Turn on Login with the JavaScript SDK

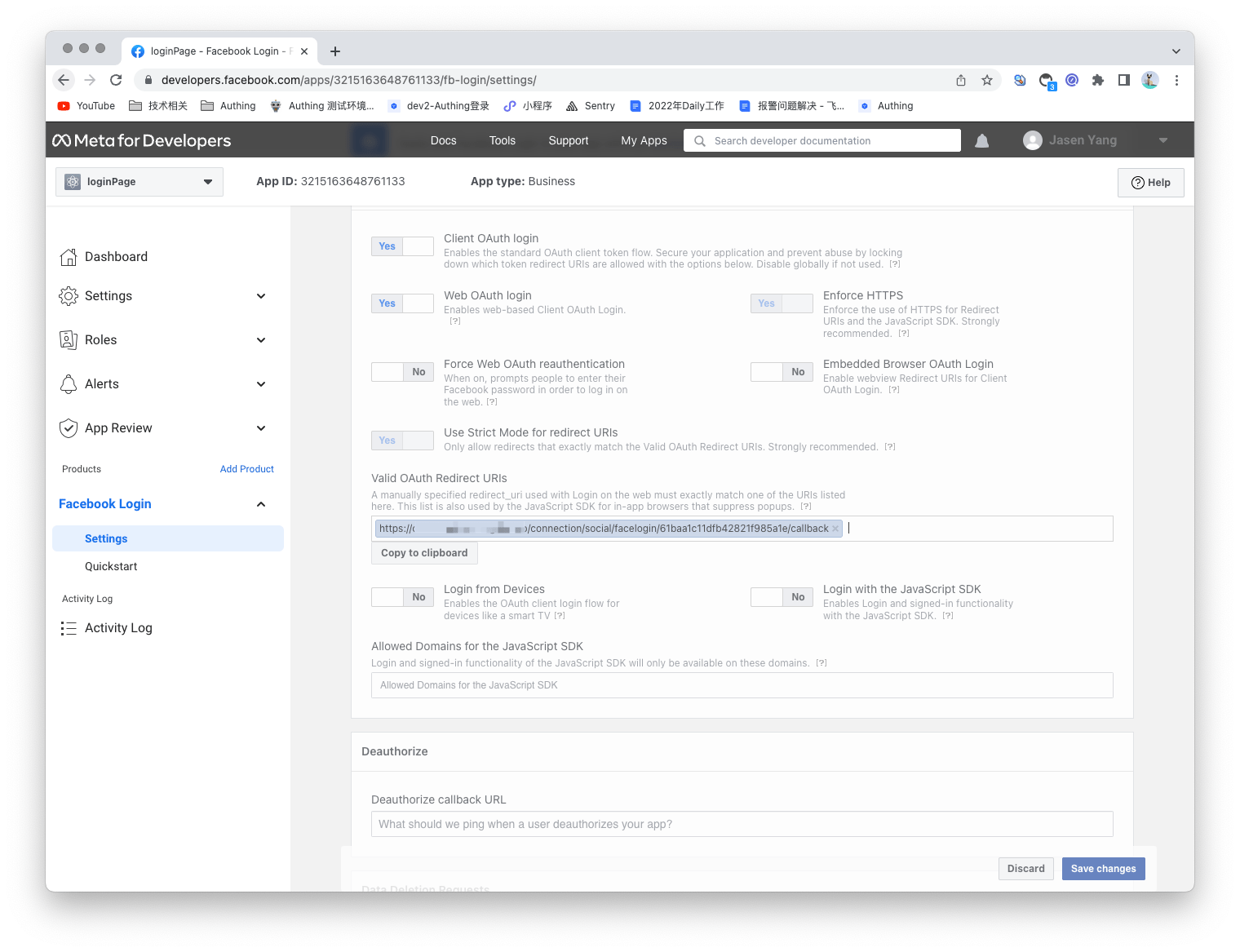point(782,597)
